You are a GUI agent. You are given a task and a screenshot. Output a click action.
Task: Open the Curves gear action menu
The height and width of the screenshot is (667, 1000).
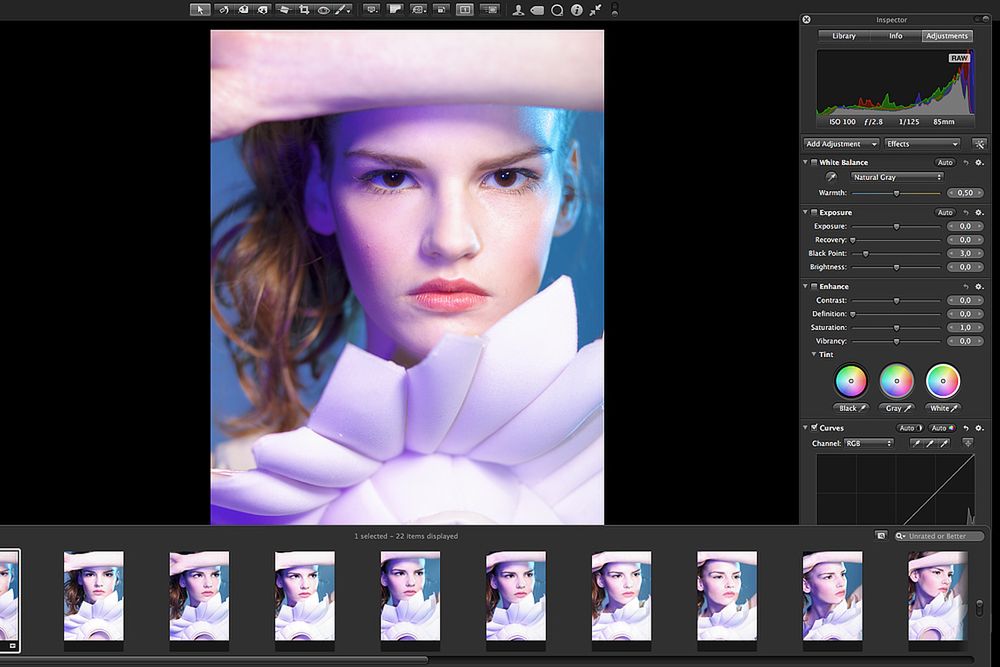click(980, 428)
